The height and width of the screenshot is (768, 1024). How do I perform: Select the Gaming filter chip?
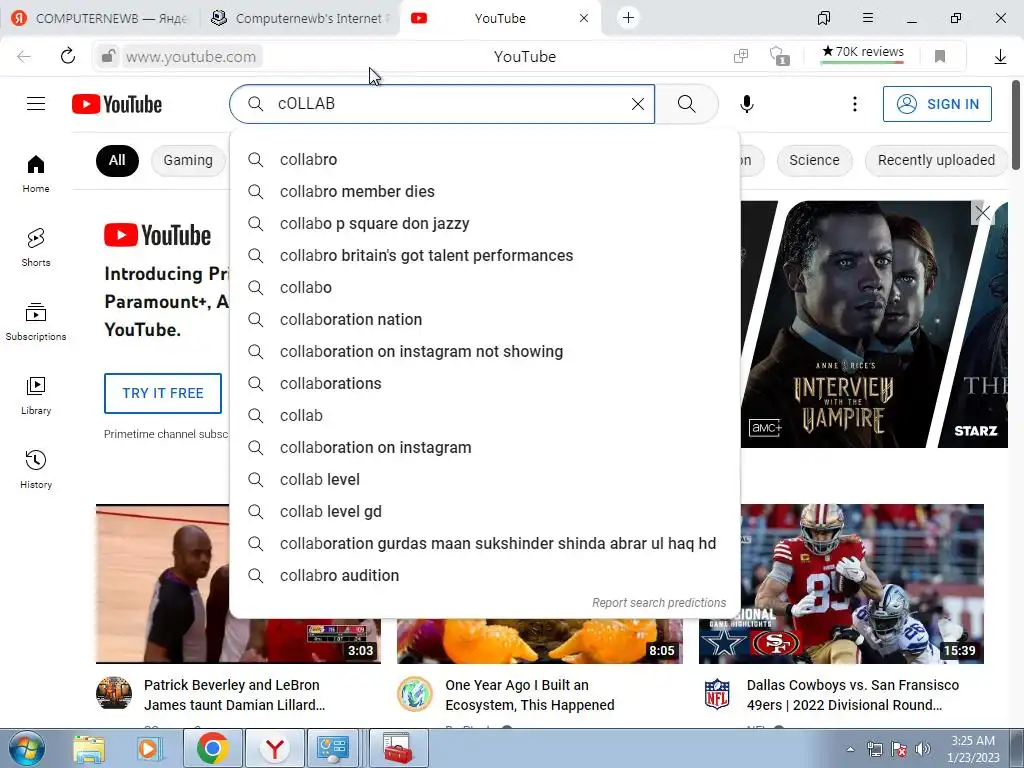(188, 160)
